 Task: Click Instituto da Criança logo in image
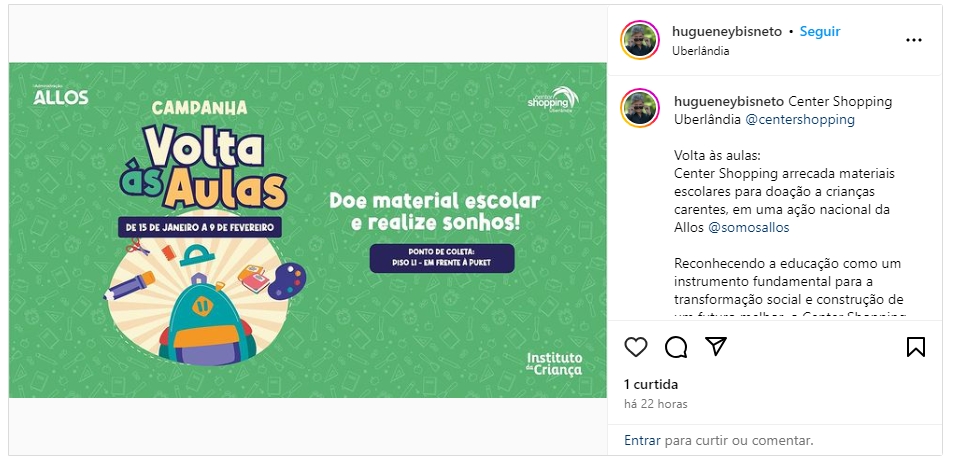554,364
